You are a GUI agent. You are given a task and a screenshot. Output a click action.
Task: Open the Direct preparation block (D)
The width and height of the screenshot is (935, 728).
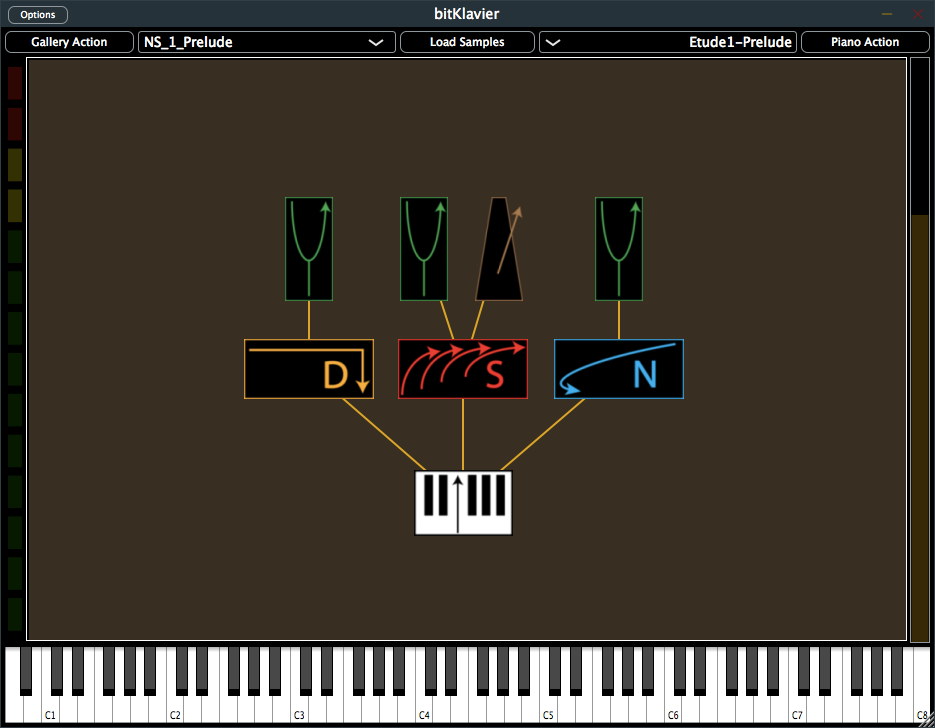click(309, 369)
